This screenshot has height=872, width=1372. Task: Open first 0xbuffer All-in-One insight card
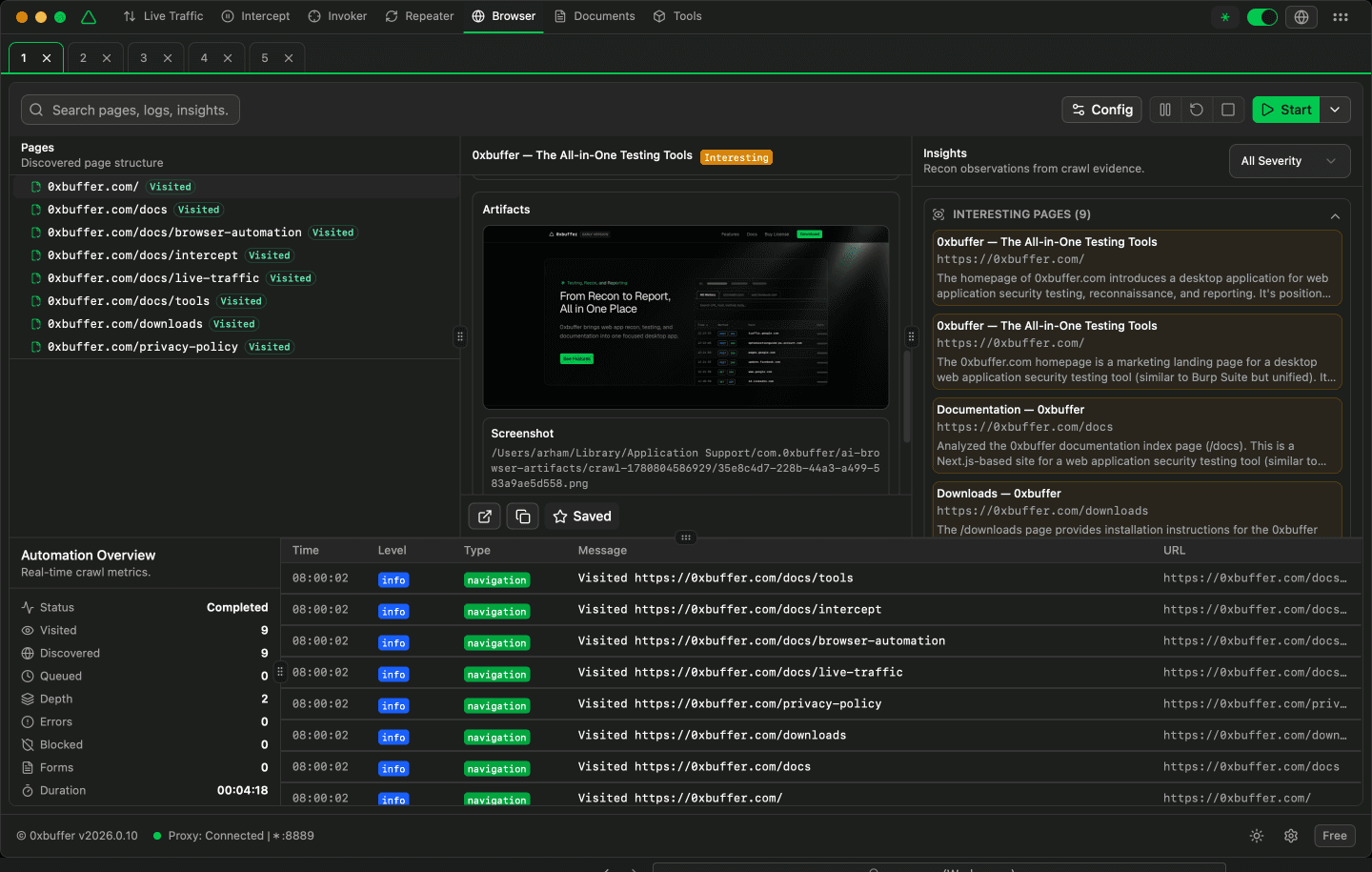1137,268
